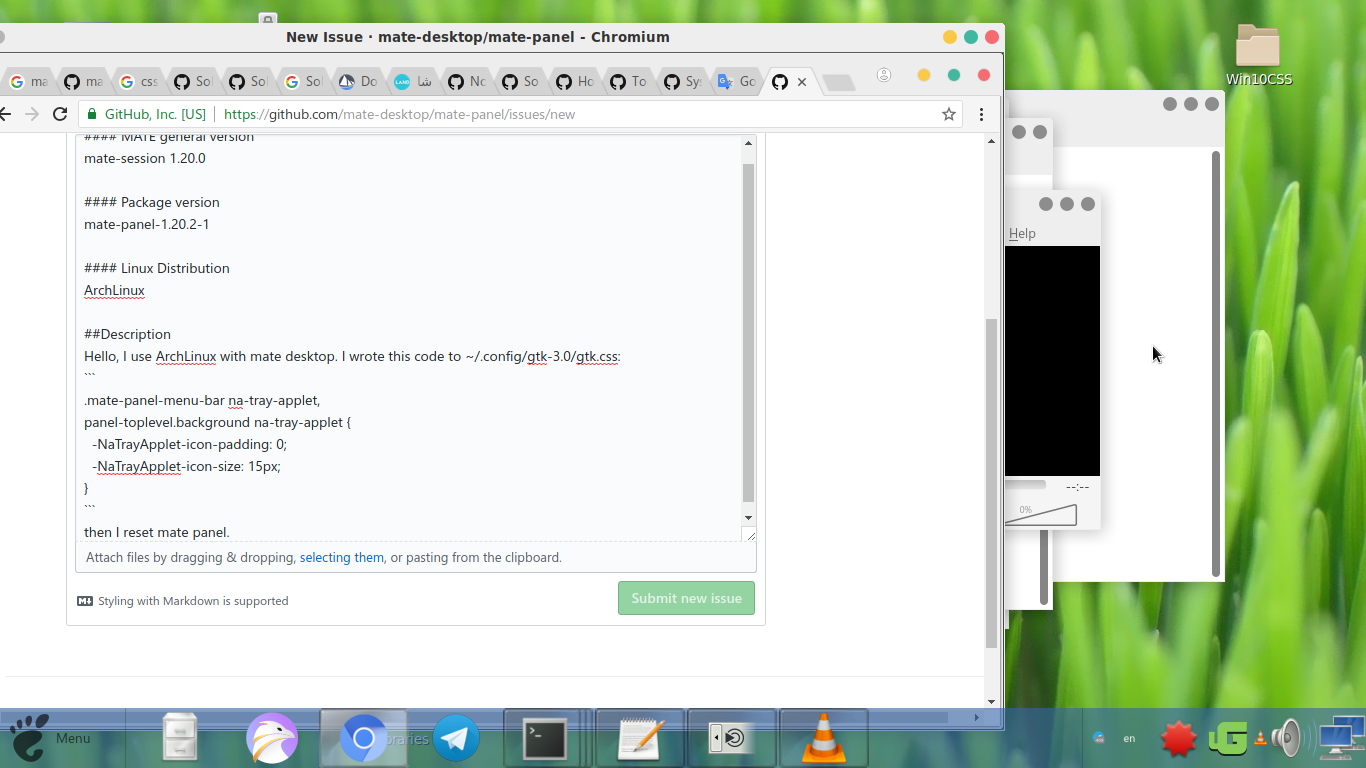The width and height of the screenshot is (1366, 768).
Task: Open the Win10CSS desktop folder
Action: [x=1258, y=55]
